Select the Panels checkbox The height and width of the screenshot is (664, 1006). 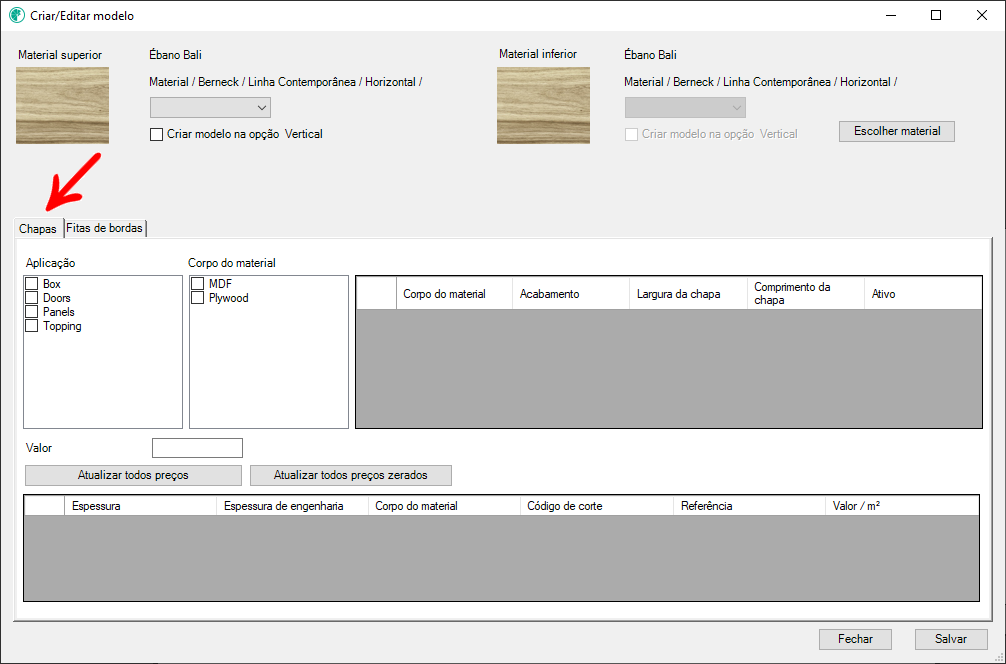tap(32, 312)
